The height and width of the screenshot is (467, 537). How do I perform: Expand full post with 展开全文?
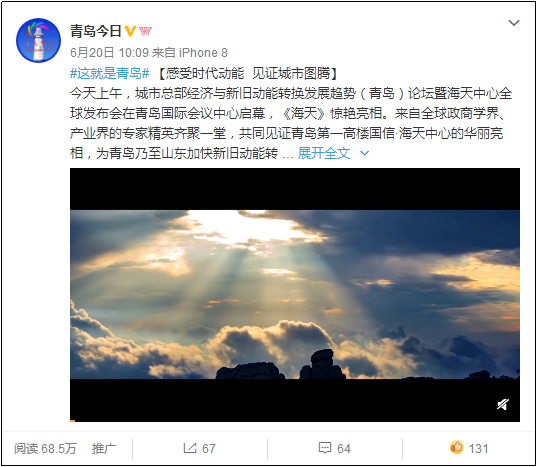[324, 153]
